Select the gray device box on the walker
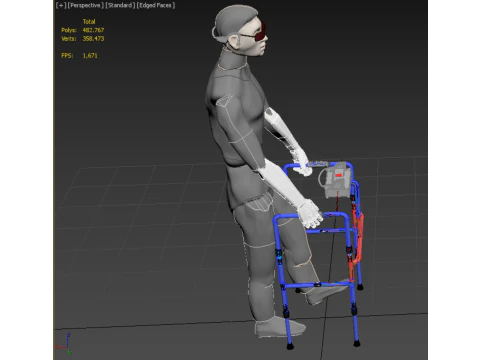The height and width of the screenshot is (360, 480). 337,180
